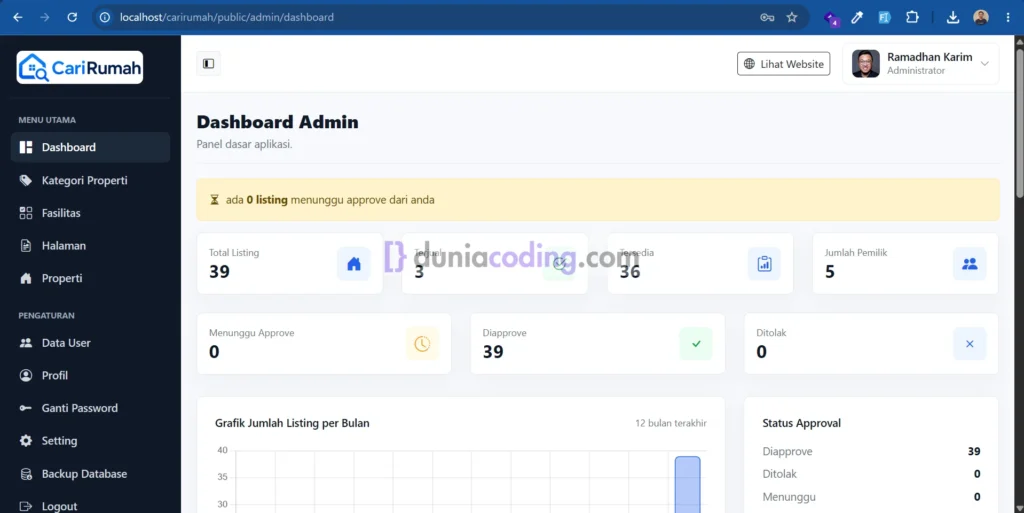The height and width of the screenshot is (513, 1024).
Task: Click the site information icon in address bar
Action: (104, 18)
